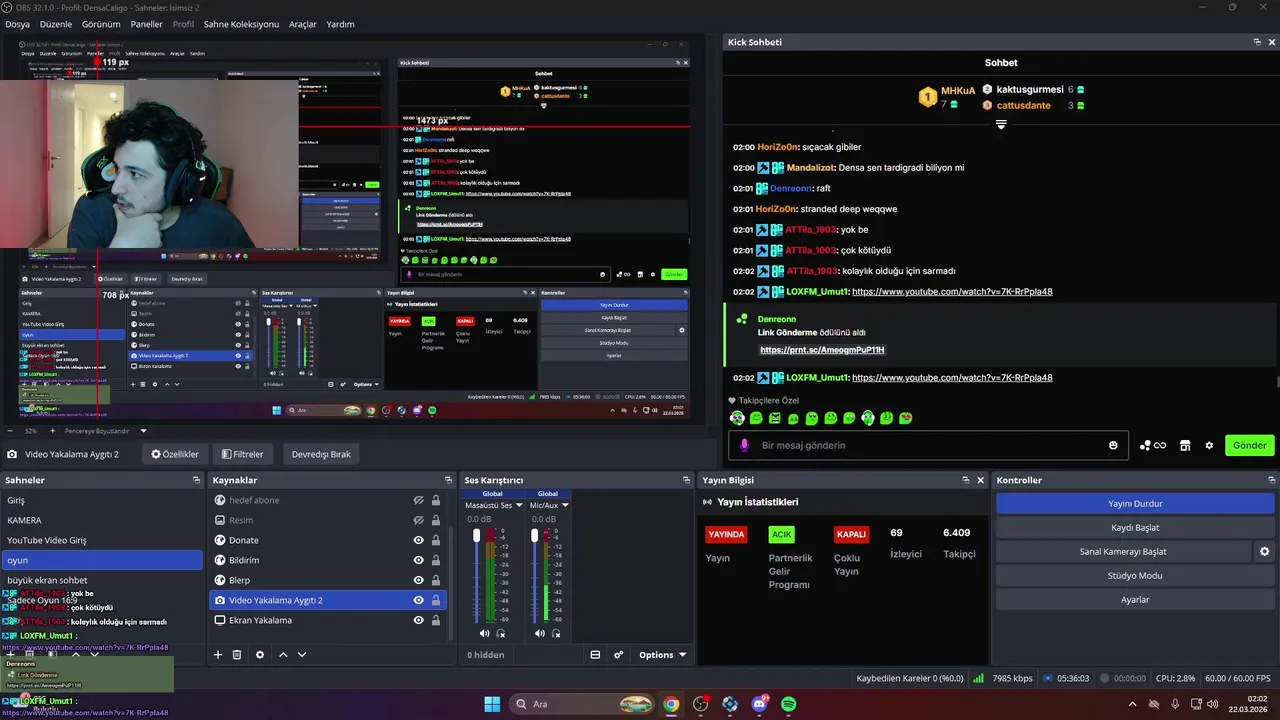1280x720 pixels.
Task: Open the Dosya menu
Action: (x=17, y=24)
